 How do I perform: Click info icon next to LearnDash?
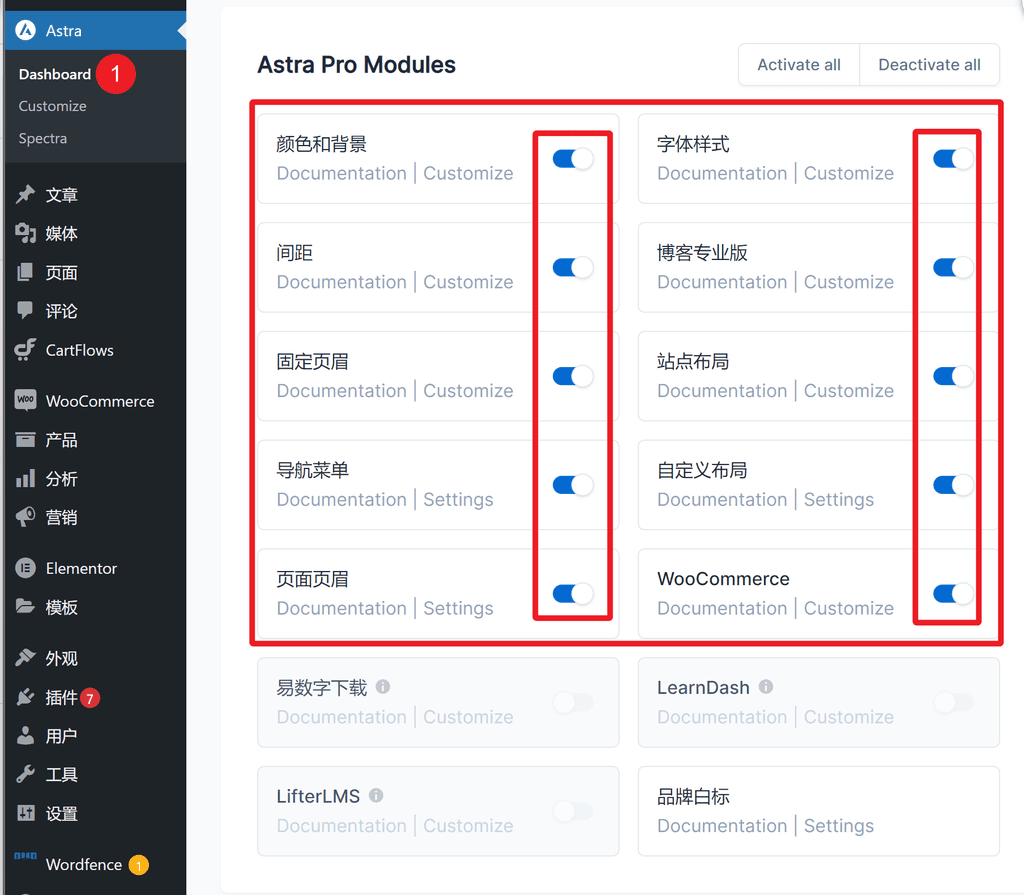point(766,687)
